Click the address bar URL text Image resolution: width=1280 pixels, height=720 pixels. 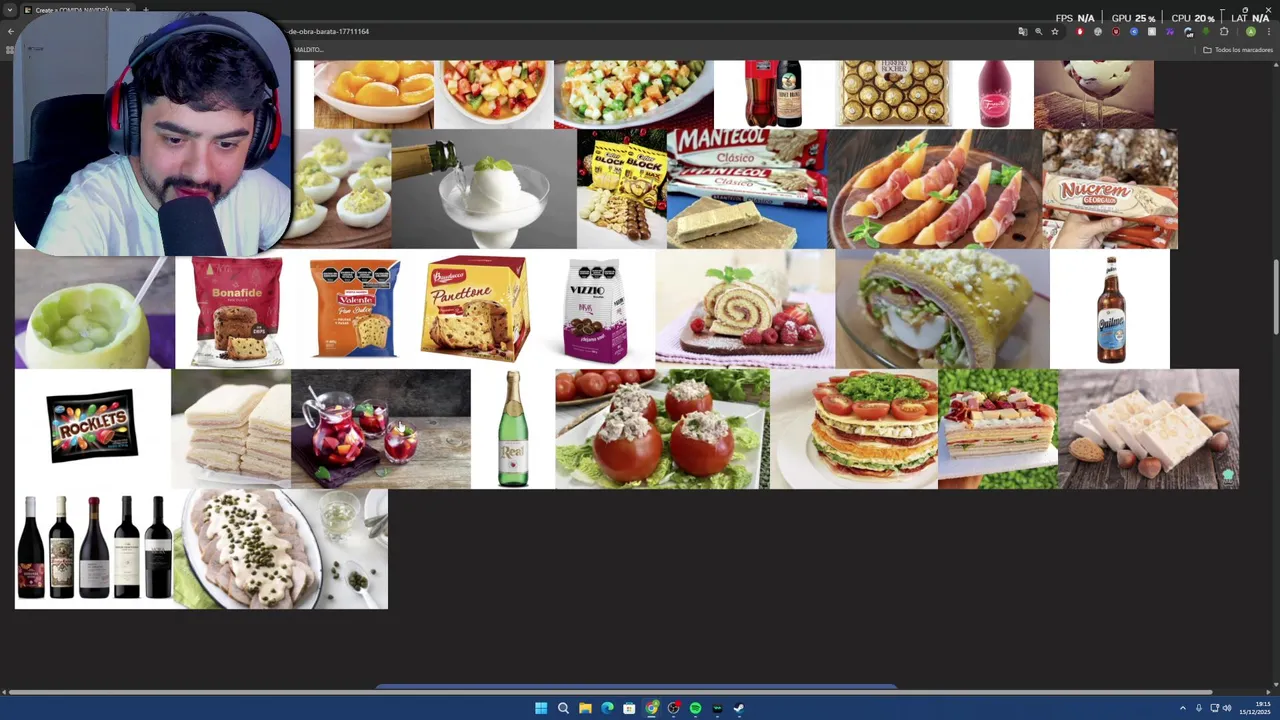329,32
